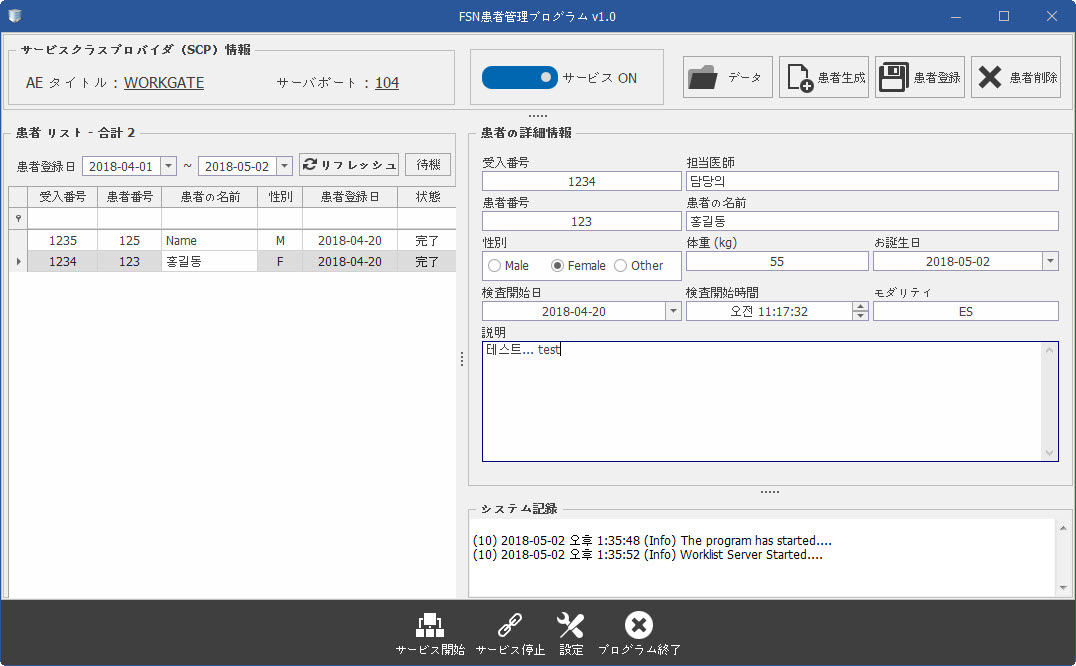The height and width of the screenshot is (666, 1076).
Task: Click the 検査開始時間 spinner up arrow
Action: click(860, 307)
